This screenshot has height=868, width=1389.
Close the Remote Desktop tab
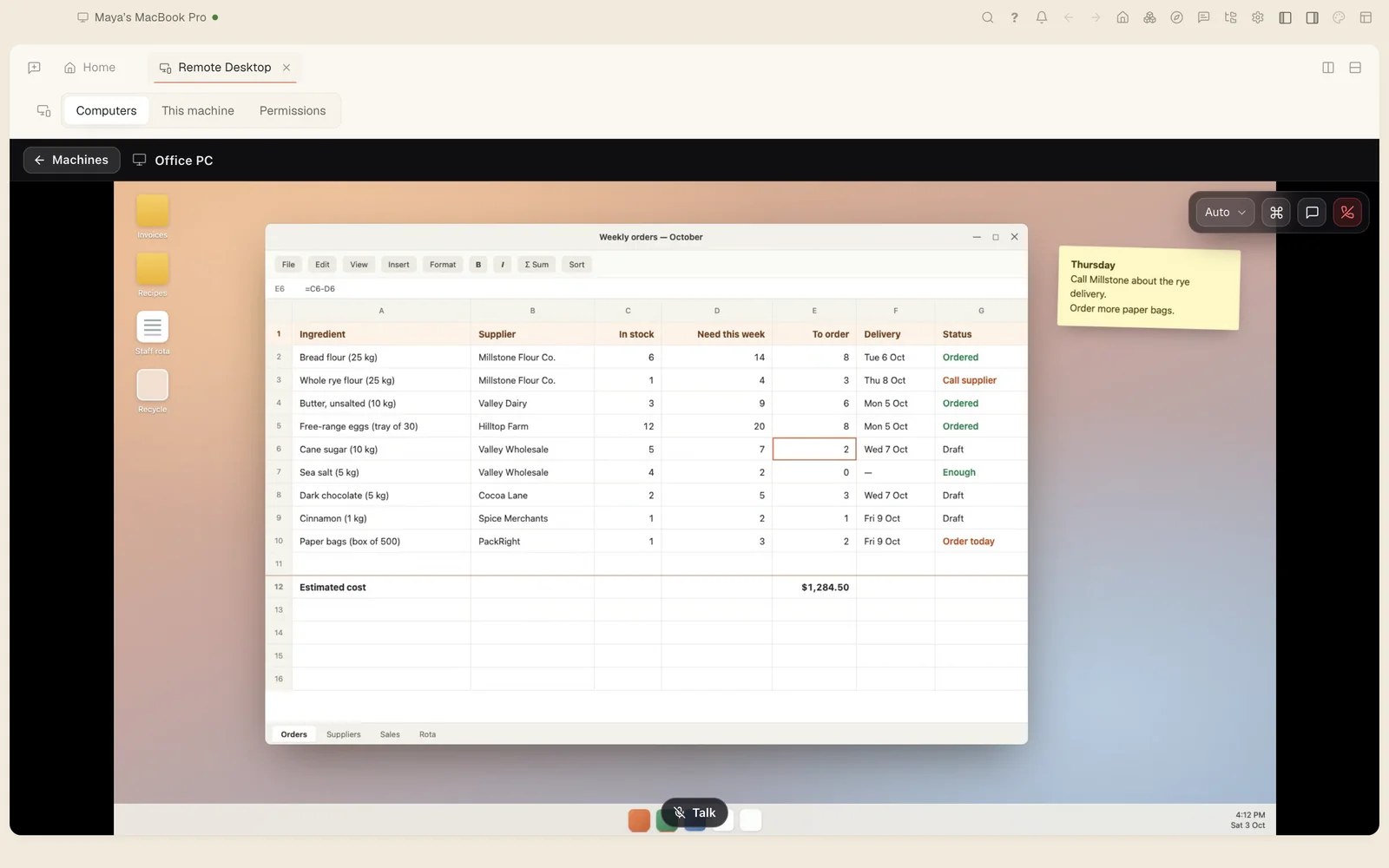click(x=286, y=68)
